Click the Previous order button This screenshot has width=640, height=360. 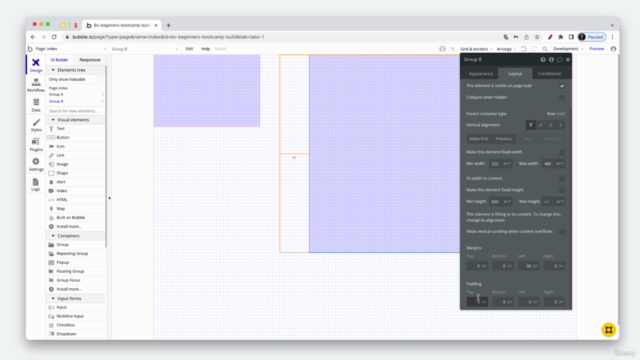pos(503,139)
